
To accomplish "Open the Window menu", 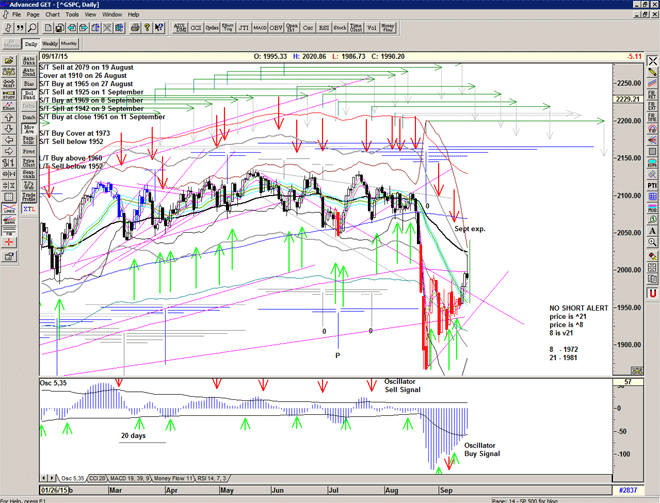I will pos(111,15).
